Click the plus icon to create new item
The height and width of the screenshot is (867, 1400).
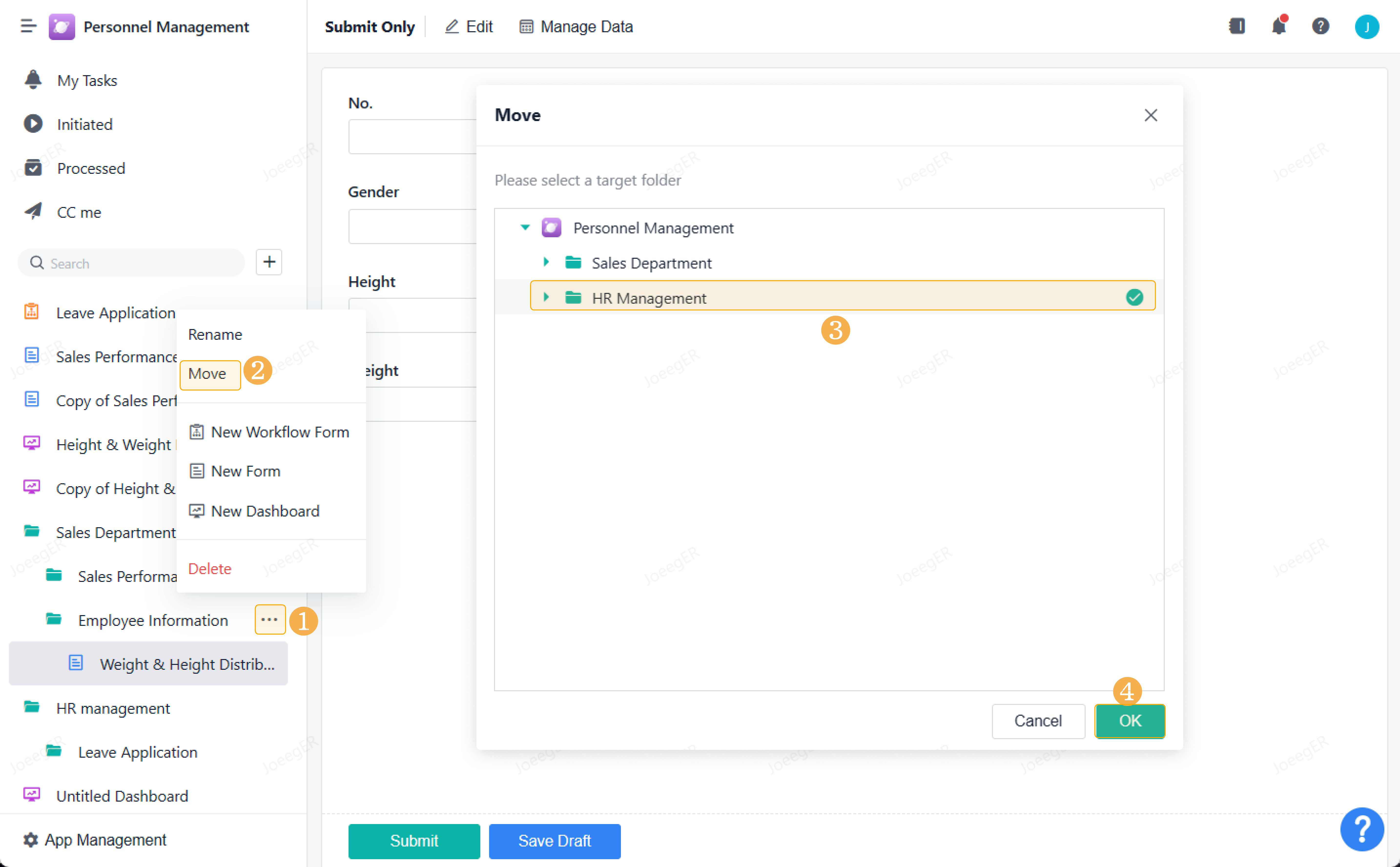tap(269, 262)
